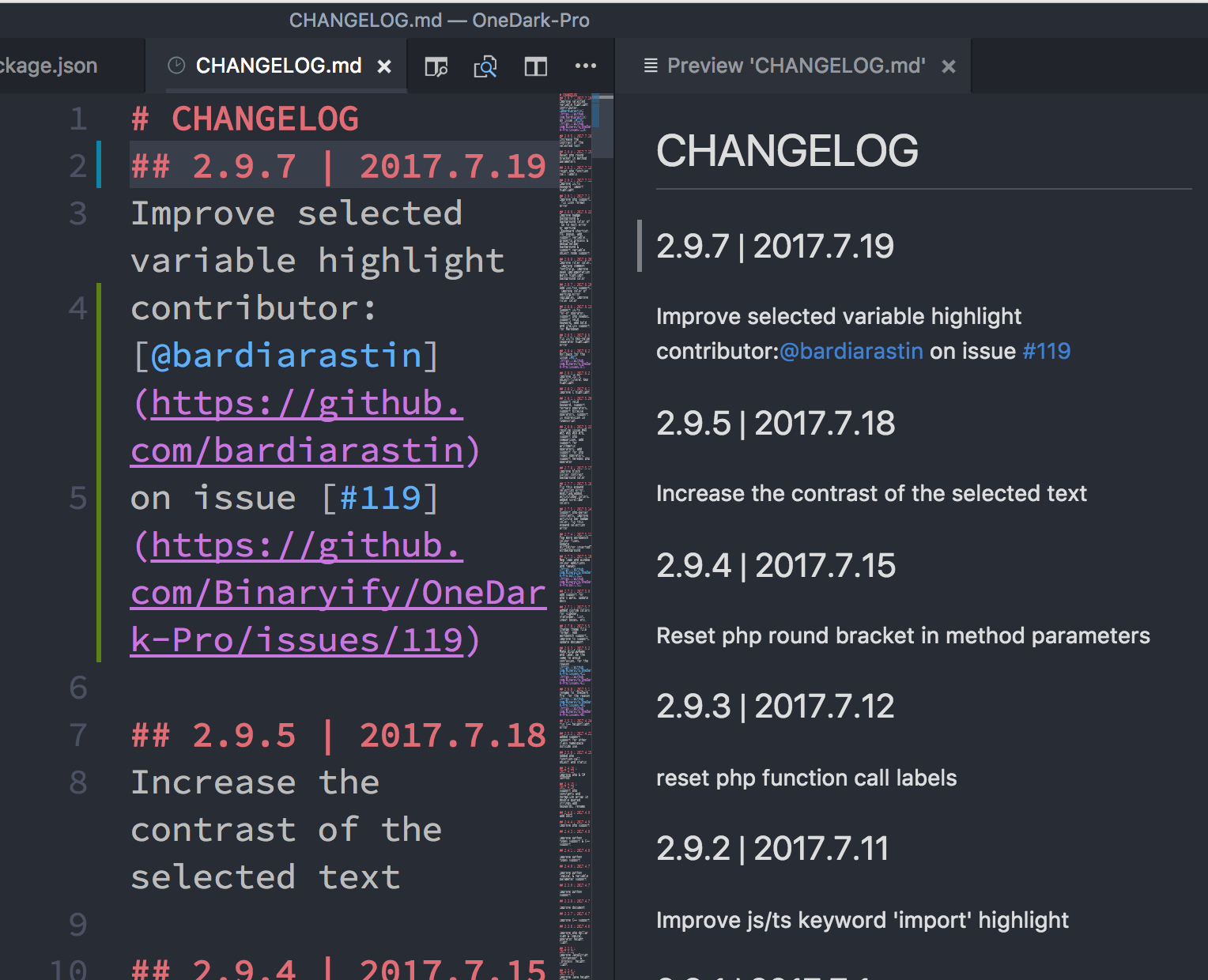Click [#119] link text in editor
The width and height of the screenshot is (1208, 980).
[x=380, y=498]
